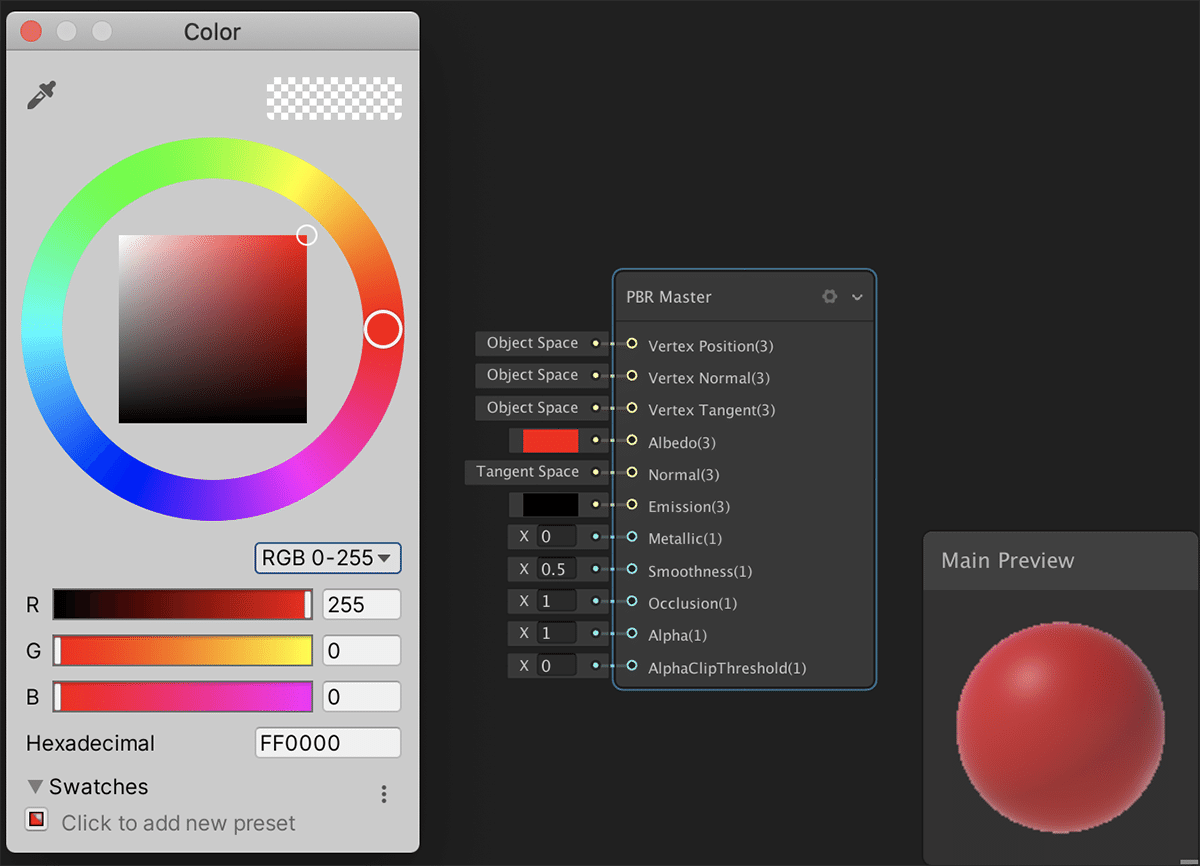Click the AlphaClipThreshold(1) input port
The height and width of the screenshot is (866, 1200).
pyautogui.click(x=632, y=665)
